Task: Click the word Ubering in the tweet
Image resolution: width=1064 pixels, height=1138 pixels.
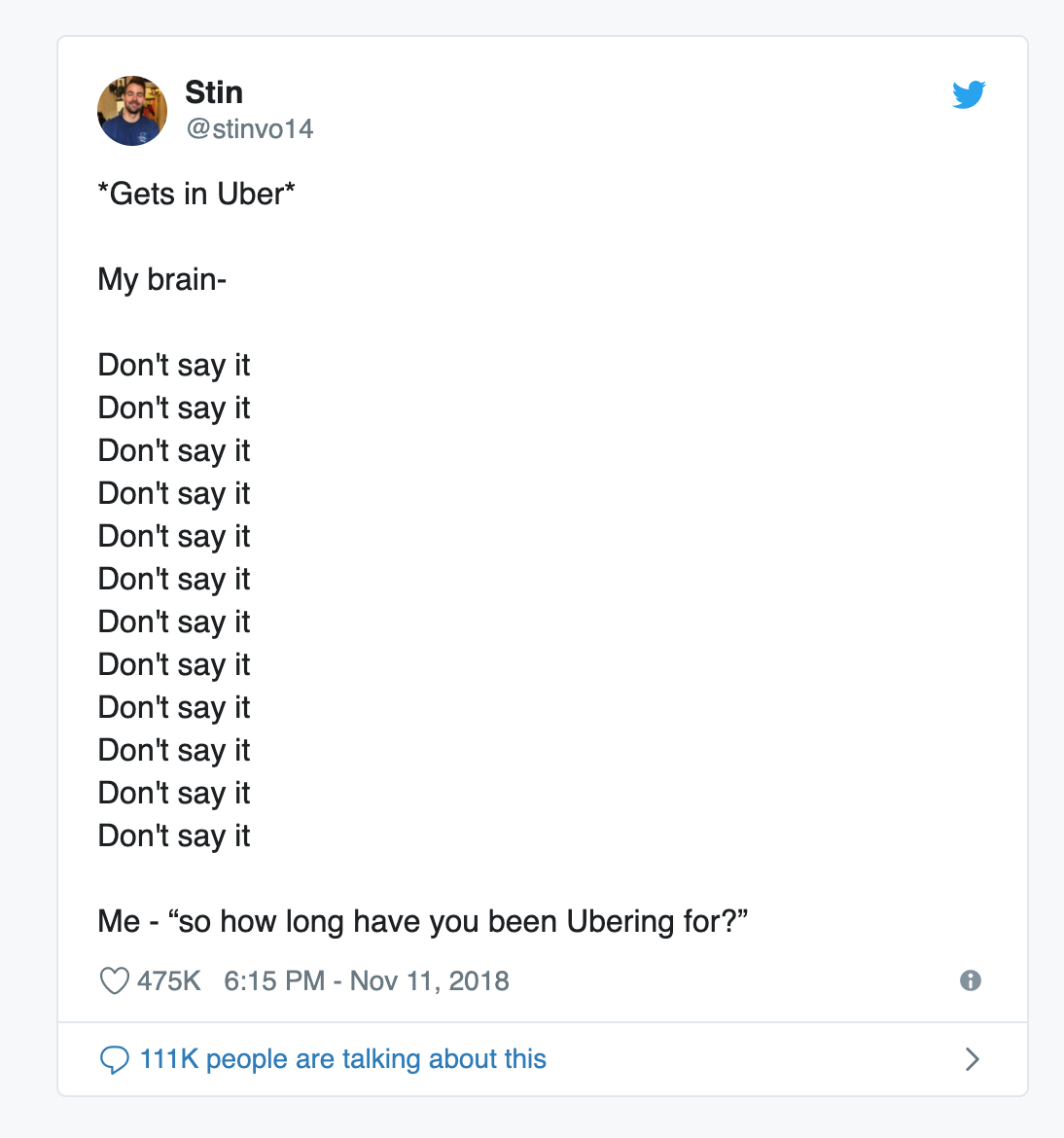Action: pos(621,921)
